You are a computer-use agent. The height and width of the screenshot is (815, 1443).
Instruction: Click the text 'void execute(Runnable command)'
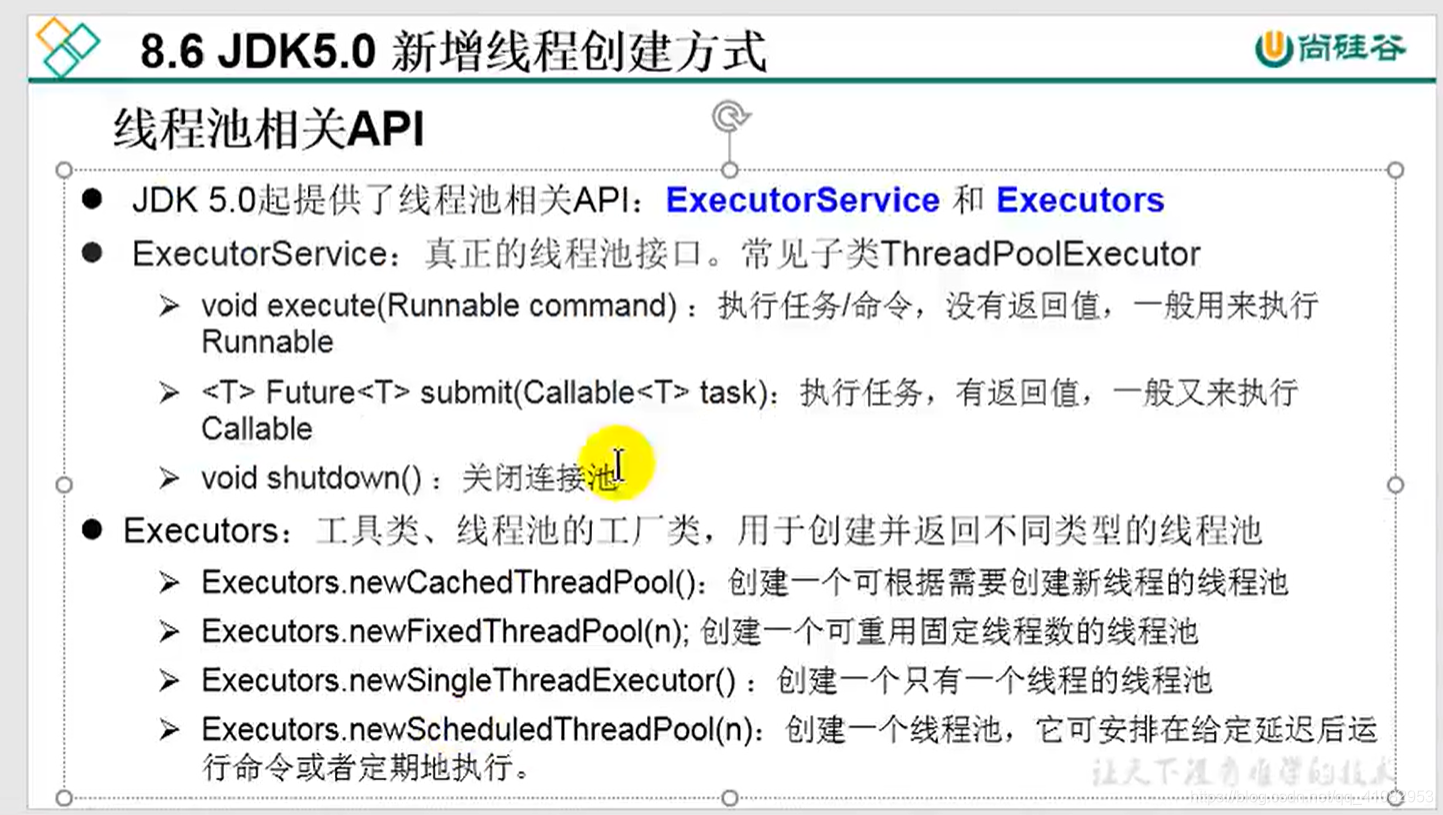pyautogui.click(x=439, y=305)
